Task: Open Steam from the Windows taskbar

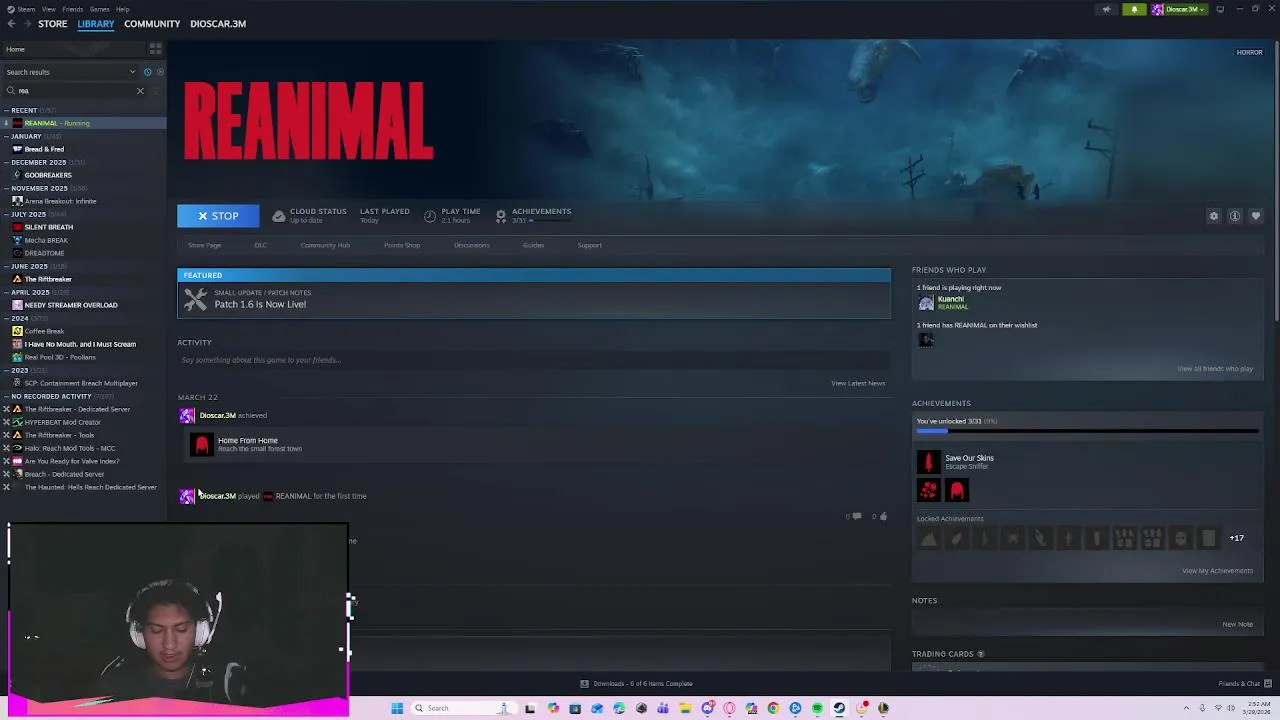Action: click(x=839, y=708)
